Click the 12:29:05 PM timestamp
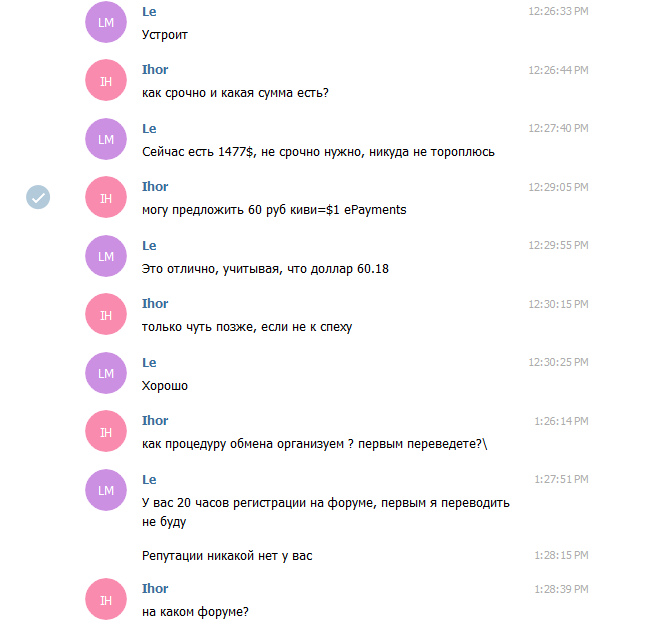The height and width of the screenshot is (630, 655). [x=558, y=187]
